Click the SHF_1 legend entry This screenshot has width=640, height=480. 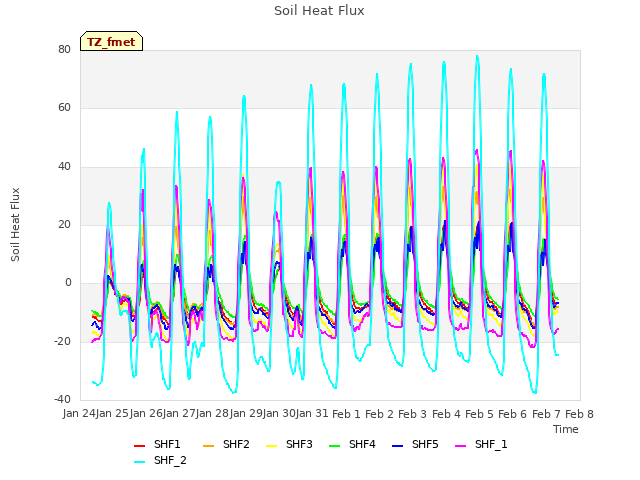click(481, 444)
